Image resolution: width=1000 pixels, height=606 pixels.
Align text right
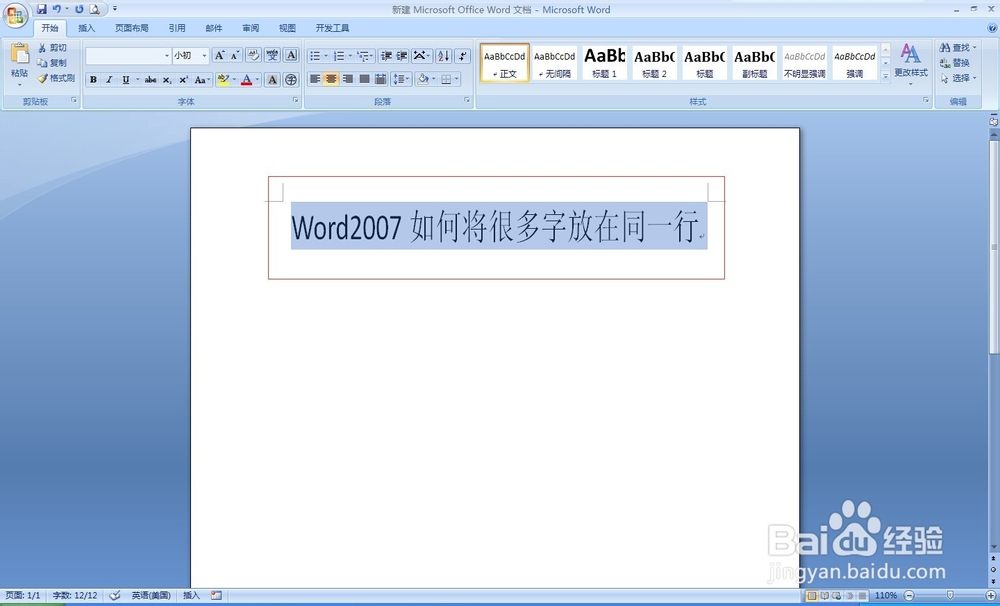click(348, 79)
